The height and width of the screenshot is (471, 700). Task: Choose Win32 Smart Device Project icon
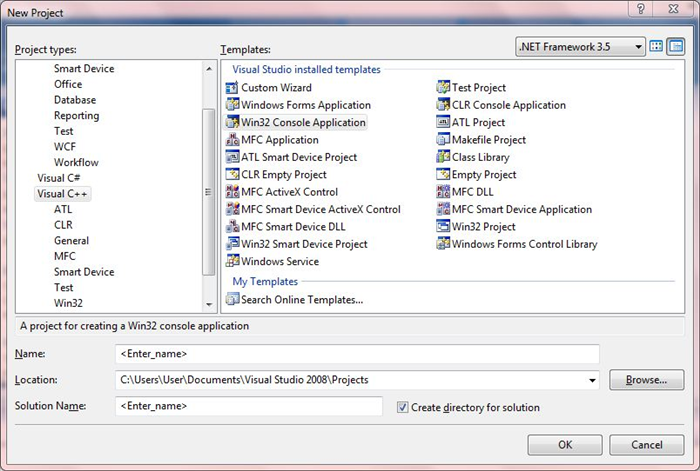232,244
